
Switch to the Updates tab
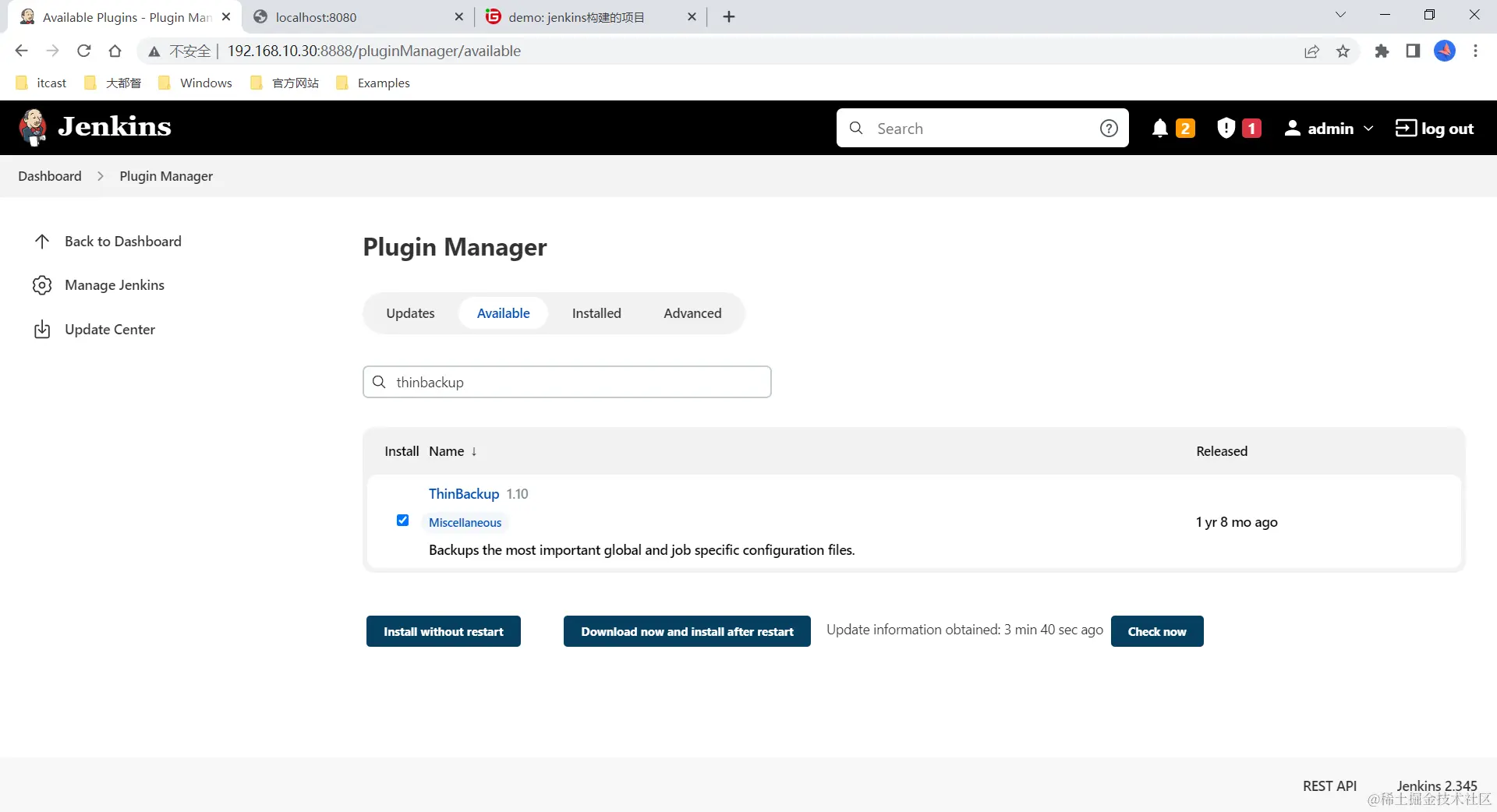pos(410,313)
